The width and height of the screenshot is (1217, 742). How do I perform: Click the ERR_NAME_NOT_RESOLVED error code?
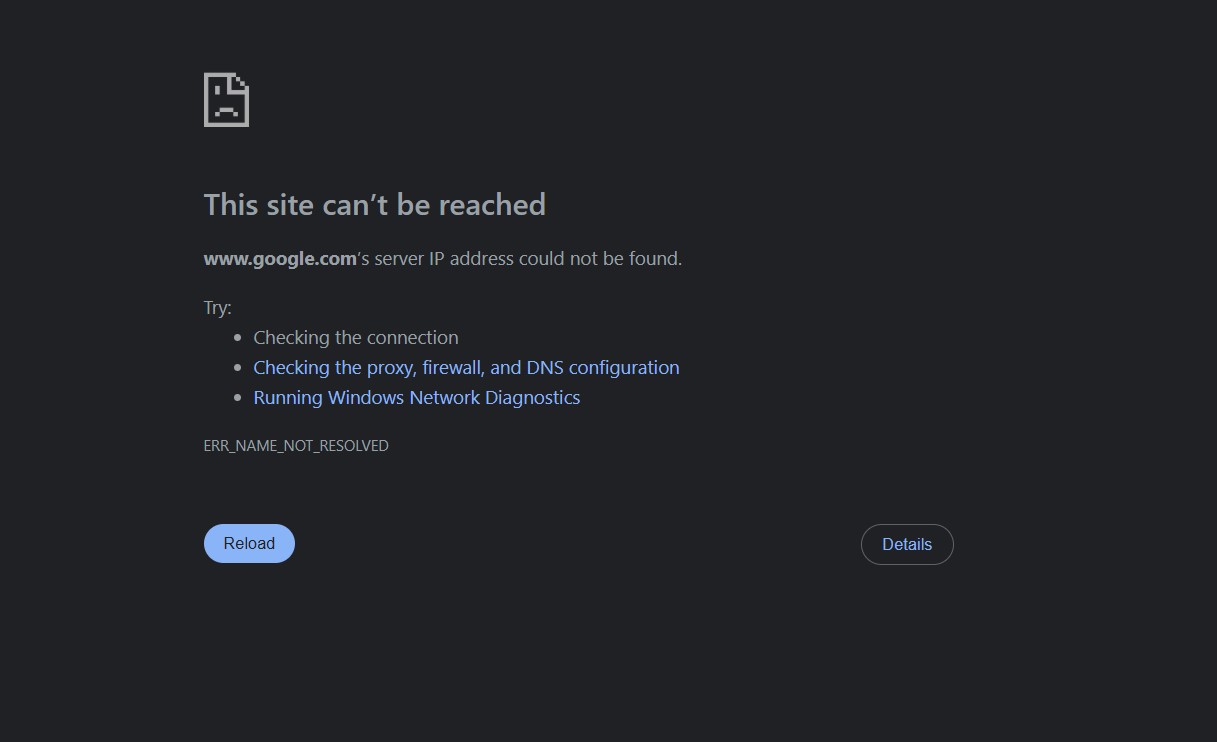296,446
